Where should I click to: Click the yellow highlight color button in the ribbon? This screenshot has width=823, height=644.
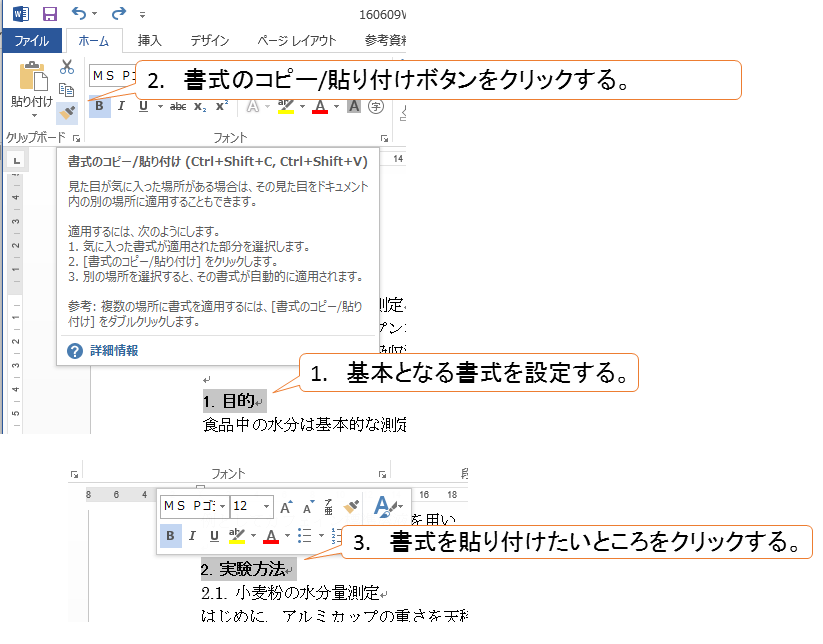pos(285,106)
